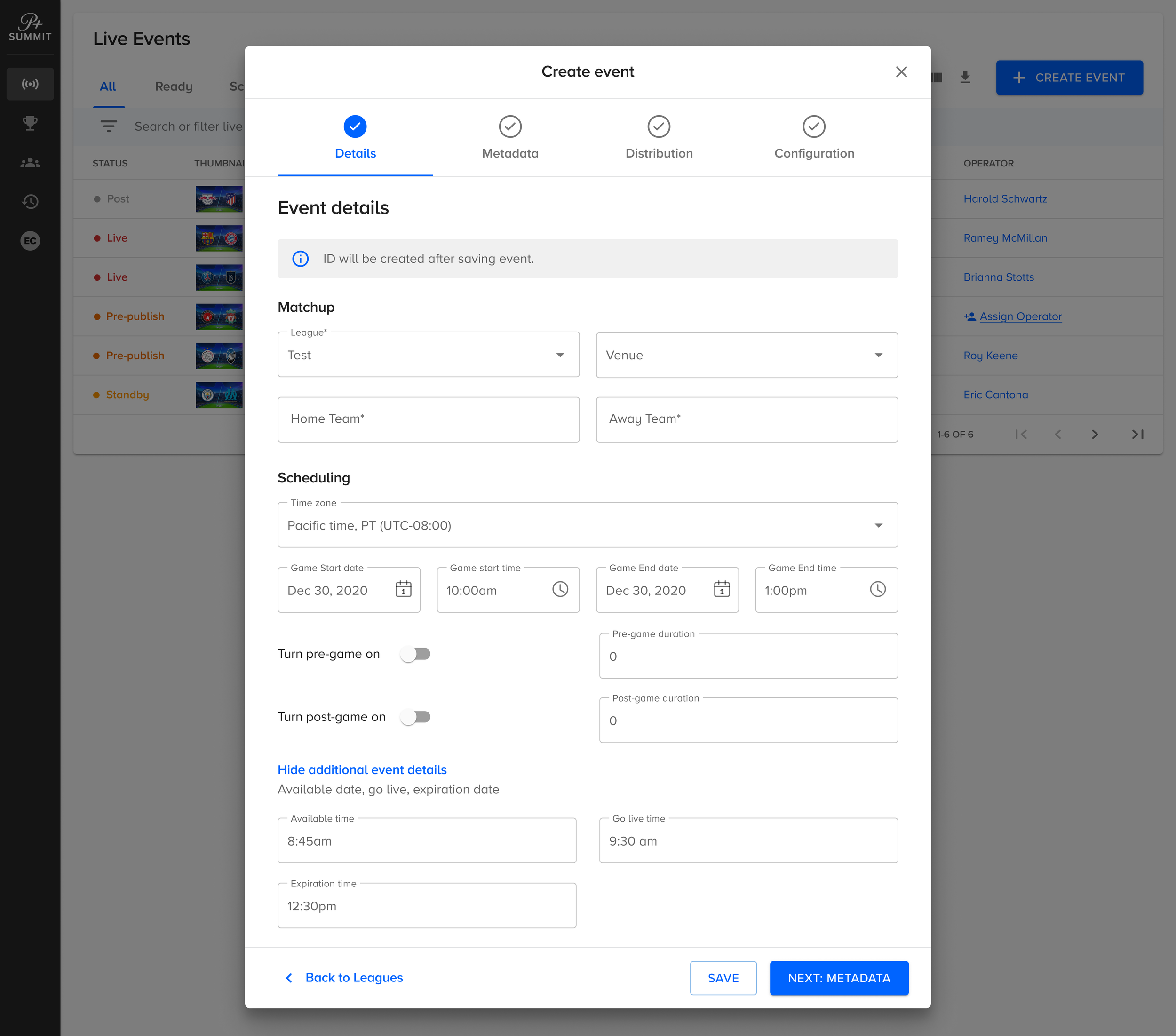The height and width of the screenshot is (1036, 1176).
Task: Toggle the pre-game switch on
Action: tap(415, 654)
